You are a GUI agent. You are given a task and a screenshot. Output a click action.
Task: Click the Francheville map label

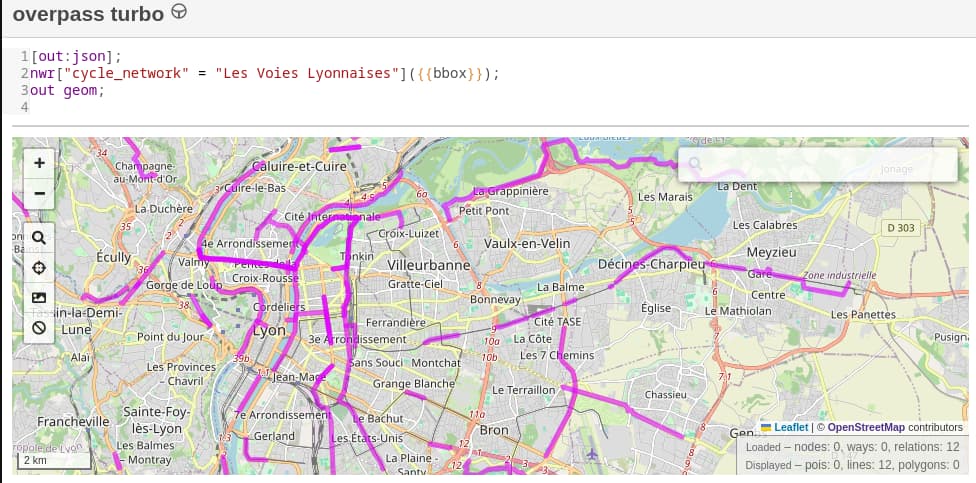pyautogui.click(x=73, y=421)
